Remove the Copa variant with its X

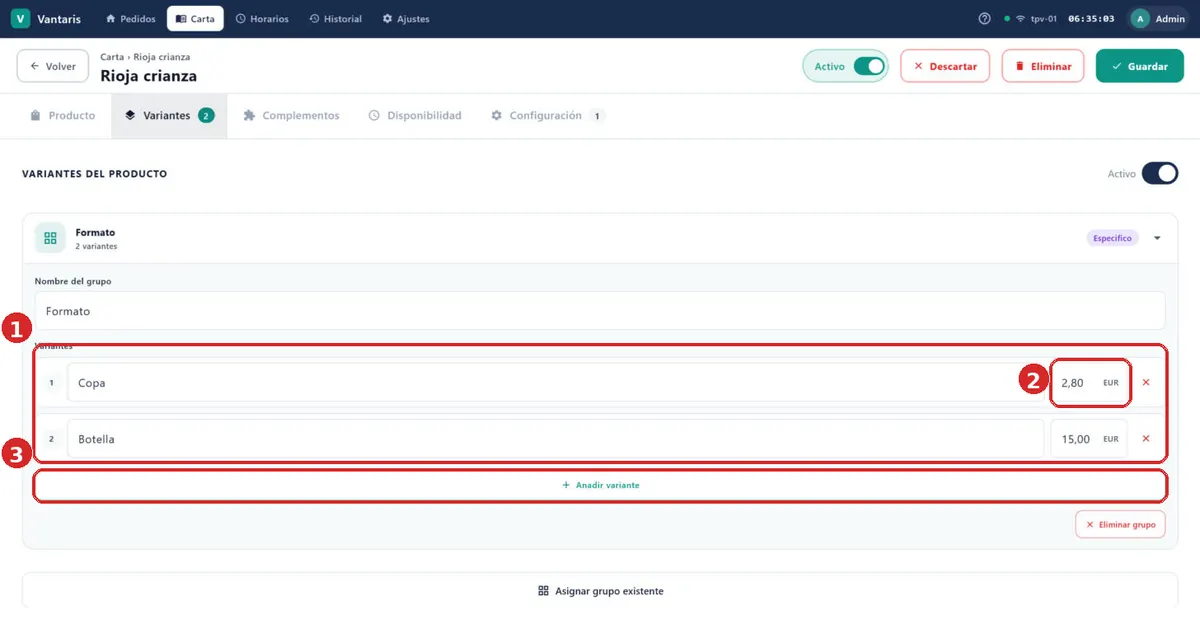(x=1146, y=382)
